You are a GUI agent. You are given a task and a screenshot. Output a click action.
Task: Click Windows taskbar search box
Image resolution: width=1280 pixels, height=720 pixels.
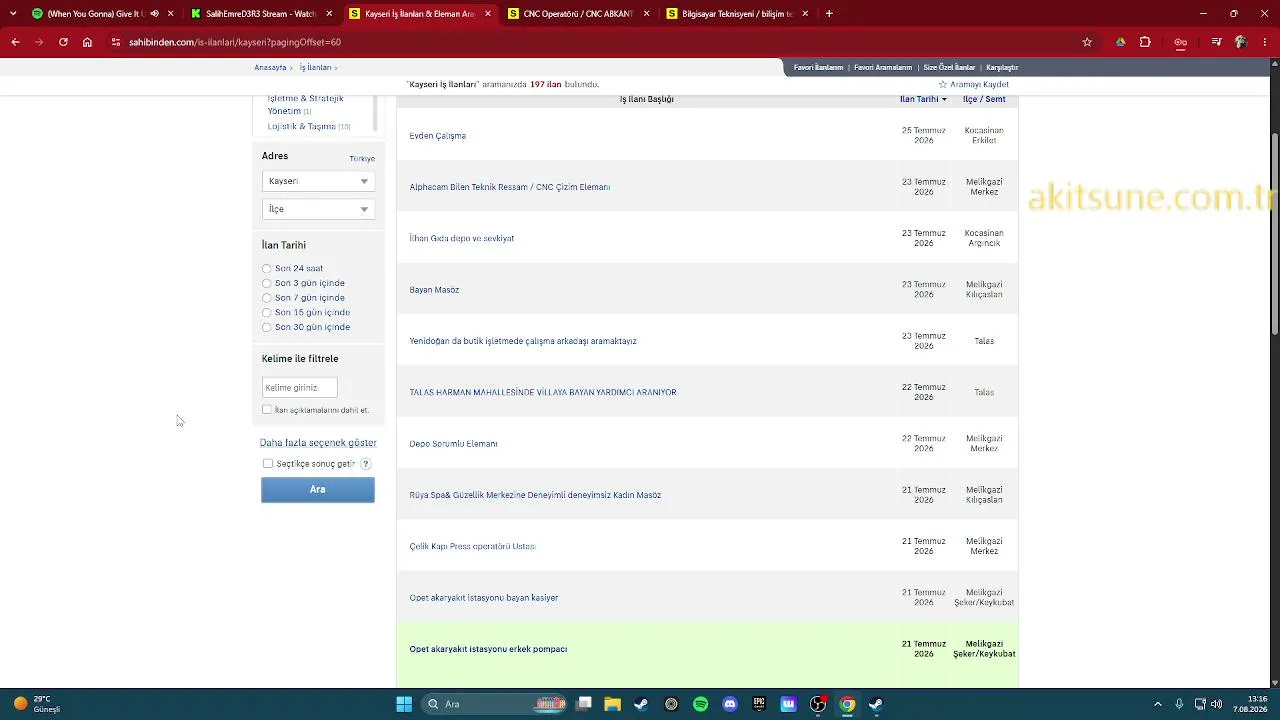pos(496,704)
